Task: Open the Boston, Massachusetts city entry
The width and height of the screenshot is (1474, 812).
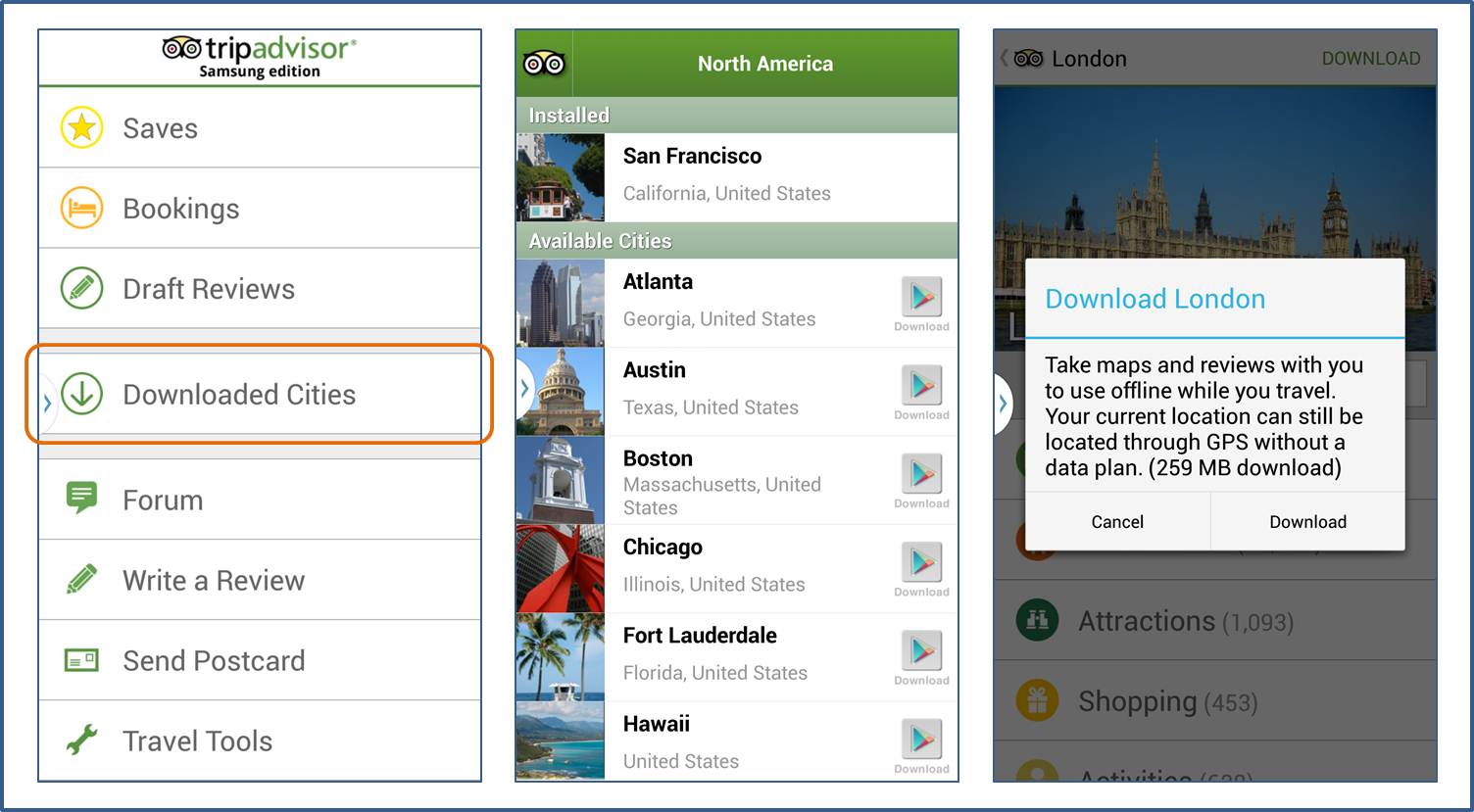Action: point(737,480)
